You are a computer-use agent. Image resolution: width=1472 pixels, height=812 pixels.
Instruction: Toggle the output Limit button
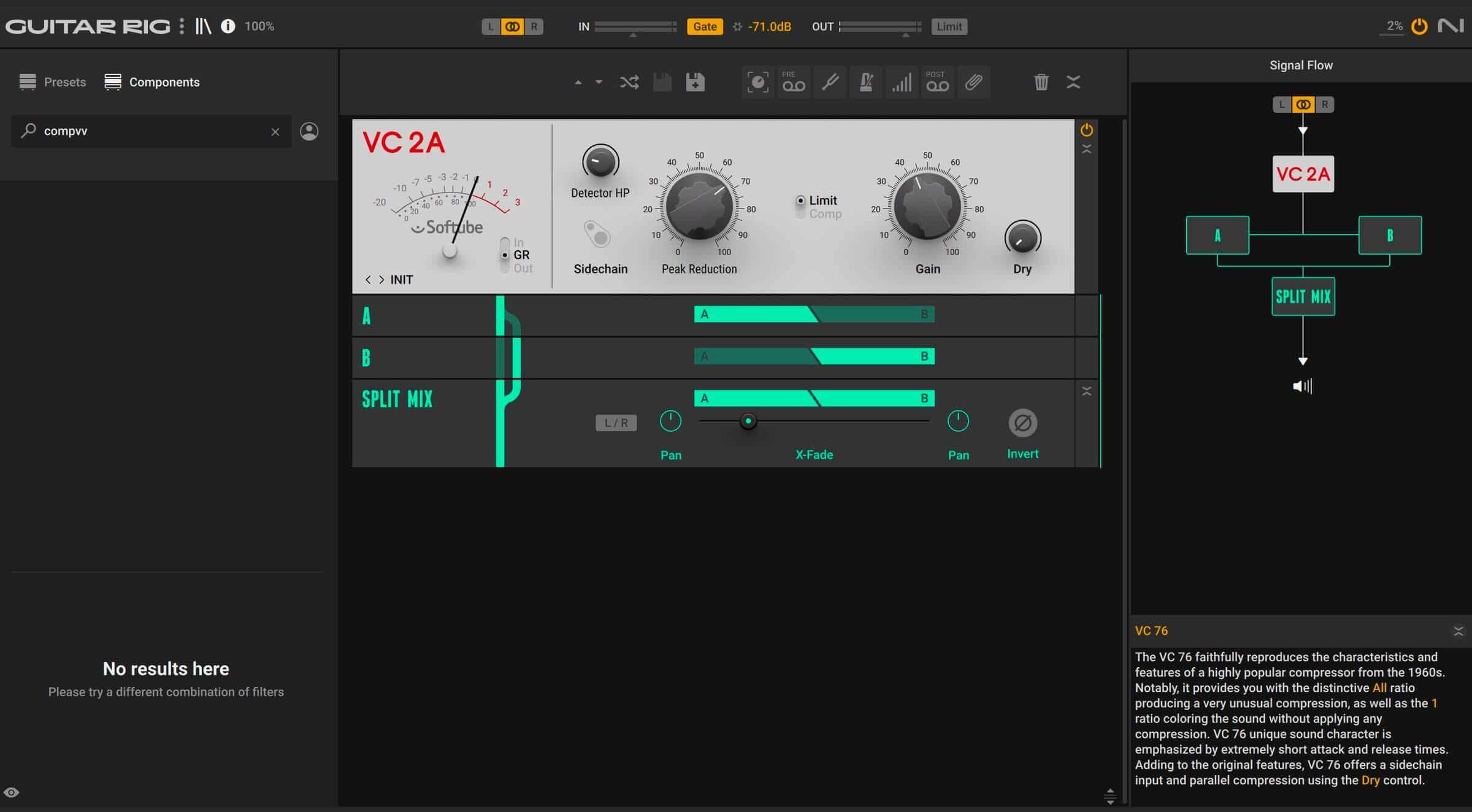click(x=949, y=26)
